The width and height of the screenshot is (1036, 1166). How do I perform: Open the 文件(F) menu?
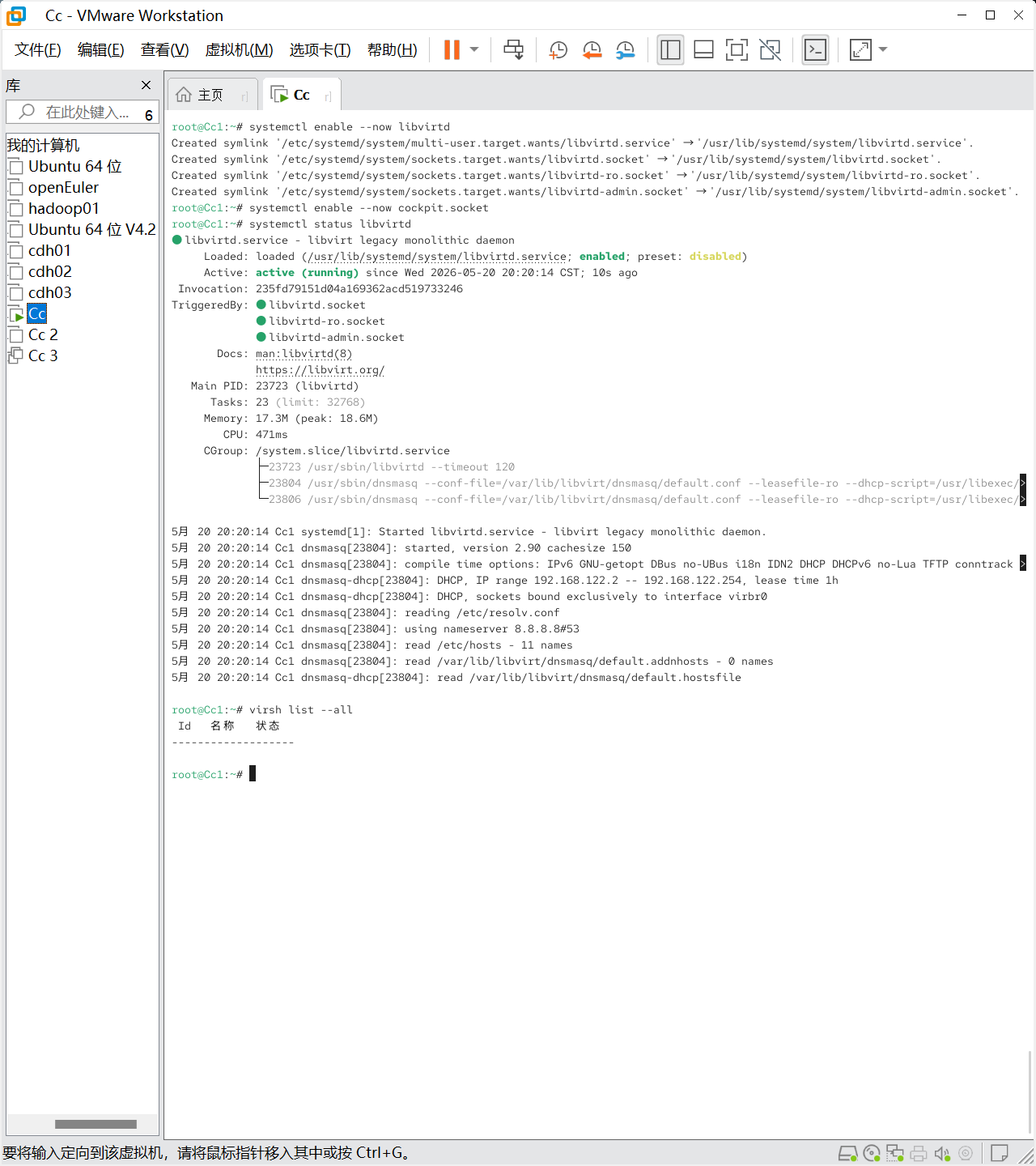point(38,49)
